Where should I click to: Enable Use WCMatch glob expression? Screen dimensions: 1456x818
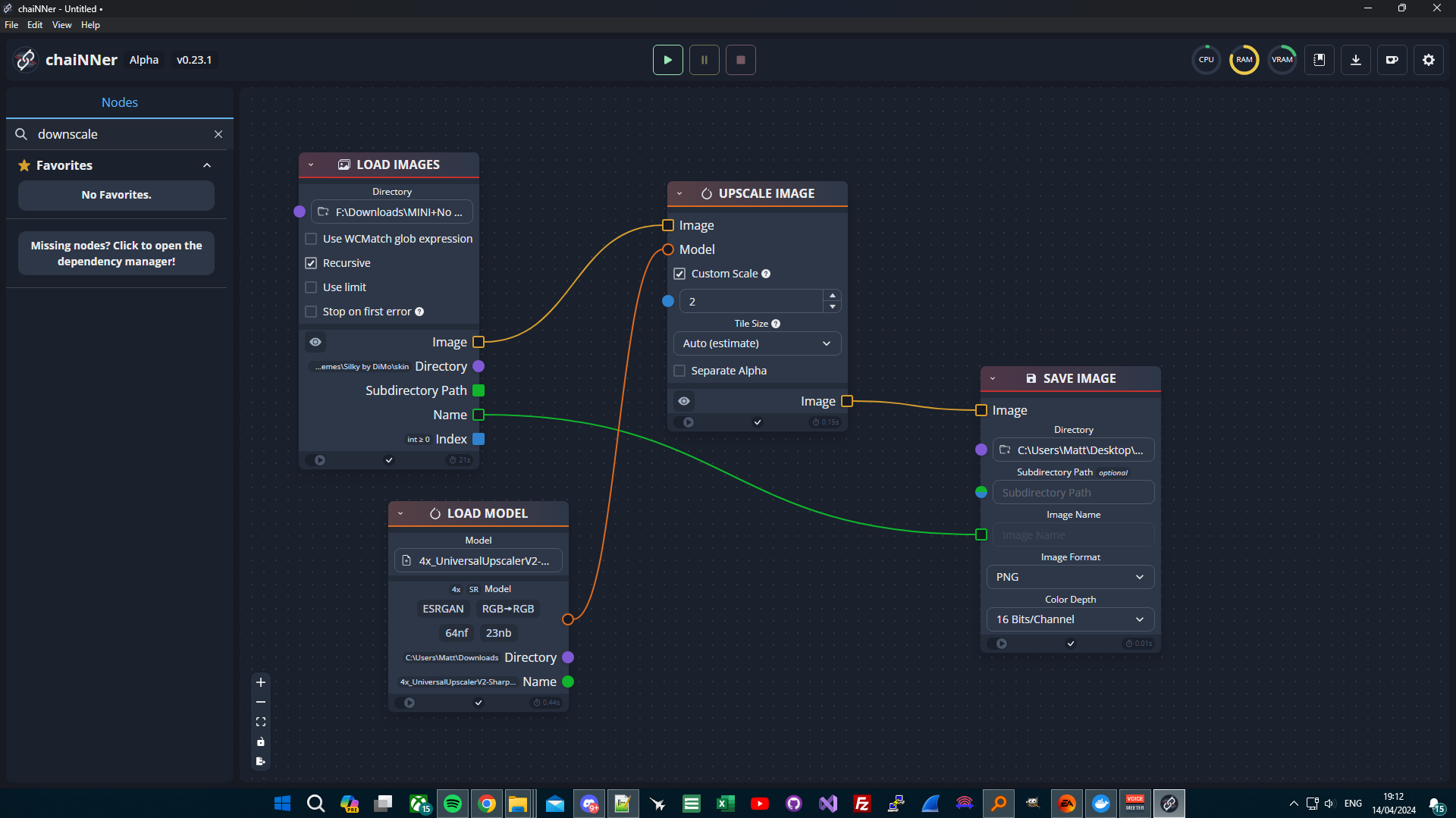point(311,239)
